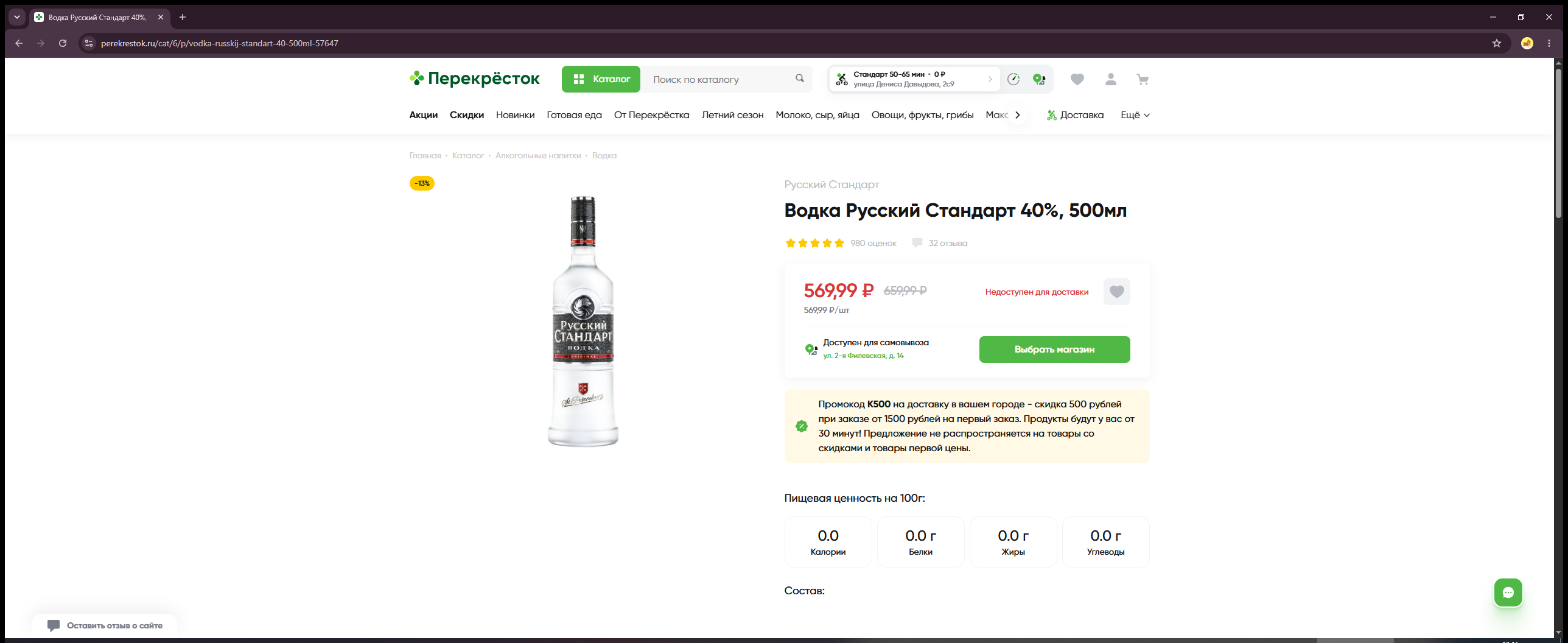Open the Каталог button
This screenshot has height=643, width=1568.
(x=601, y=79)
